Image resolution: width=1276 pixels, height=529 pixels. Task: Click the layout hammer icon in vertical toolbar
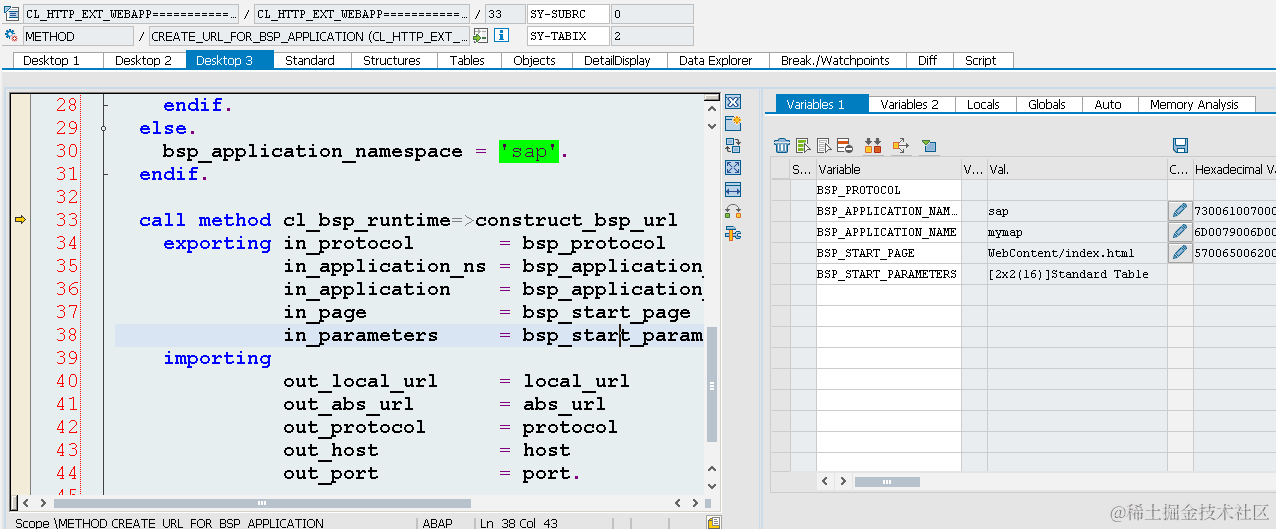click(732, 233)
